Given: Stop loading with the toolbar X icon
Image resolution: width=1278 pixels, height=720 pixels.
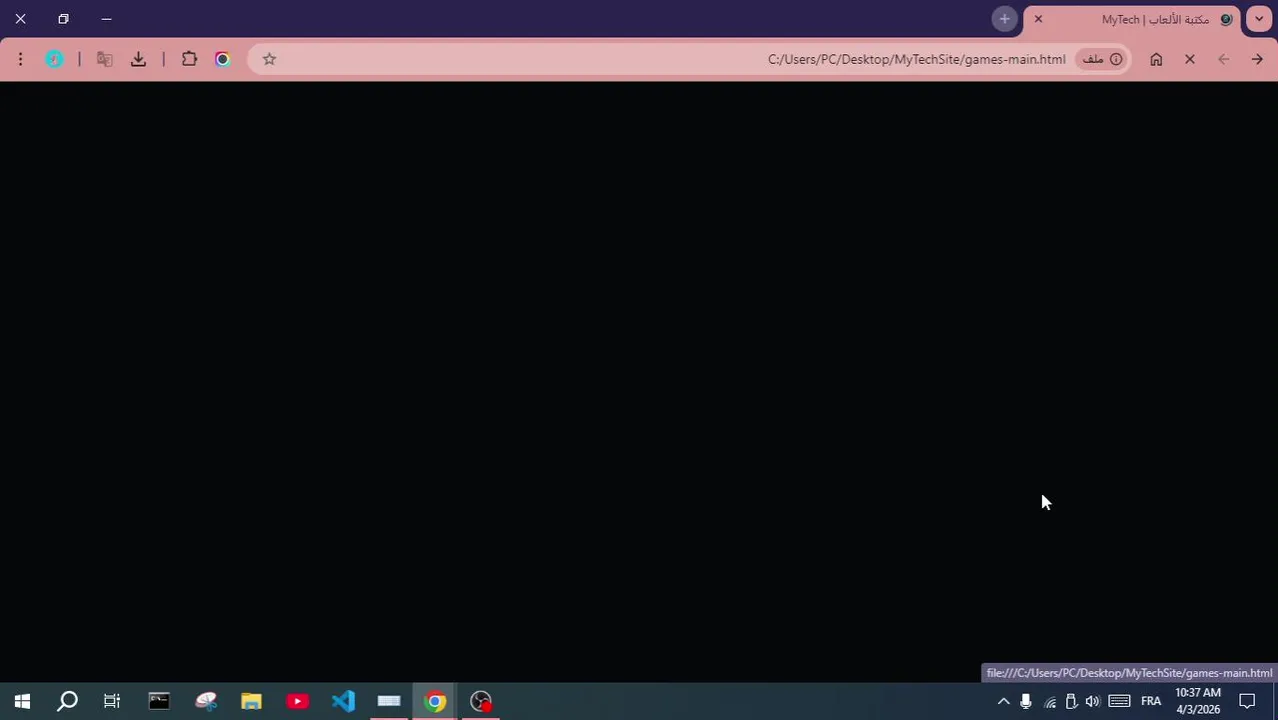Looking at the screenshot, I should (x=1190, y=59).
